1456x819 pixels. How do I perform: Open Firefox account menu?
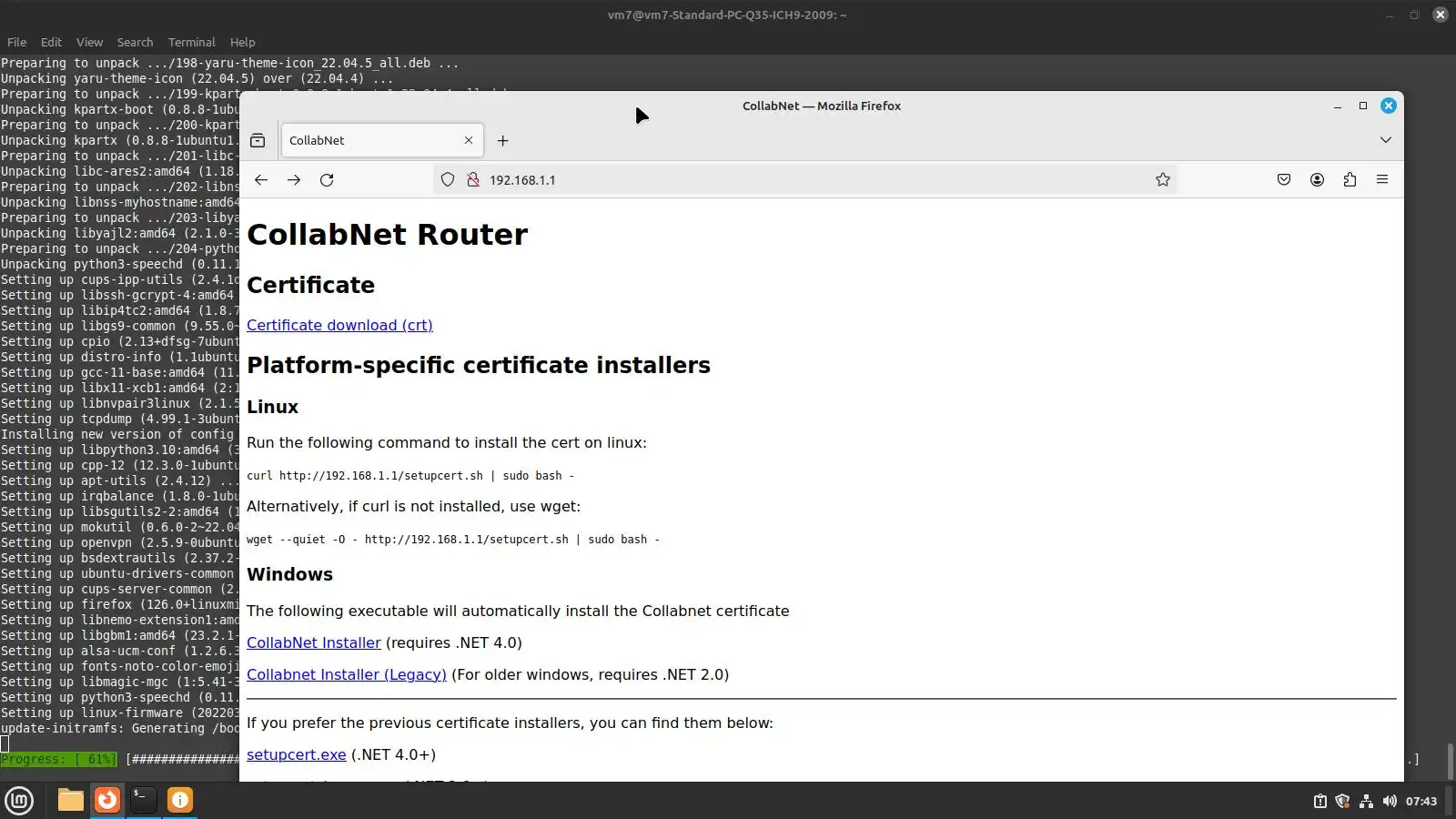point(1317,180)
